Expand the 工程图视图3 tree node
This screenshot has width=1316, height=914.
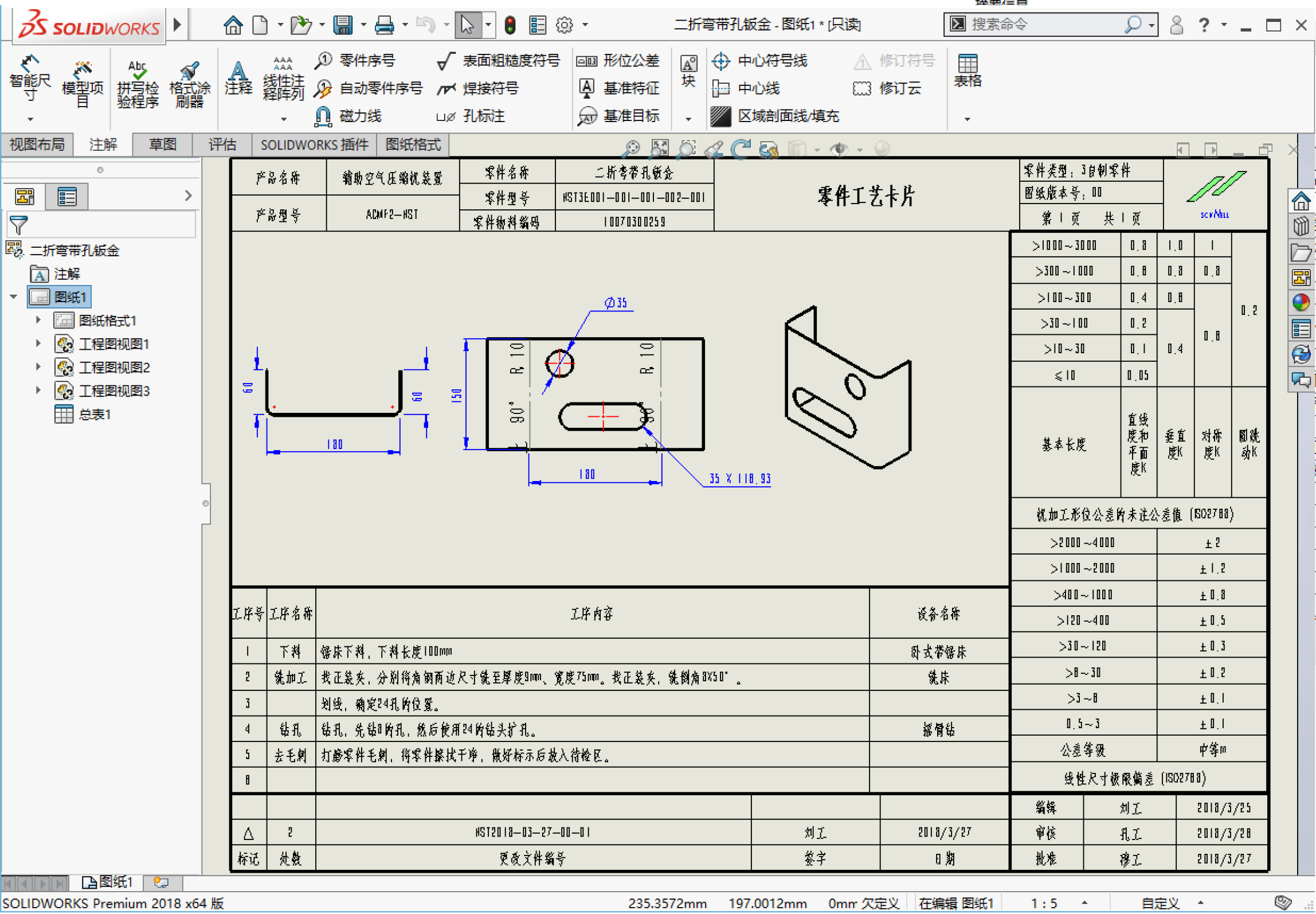(x=38, y=390)
